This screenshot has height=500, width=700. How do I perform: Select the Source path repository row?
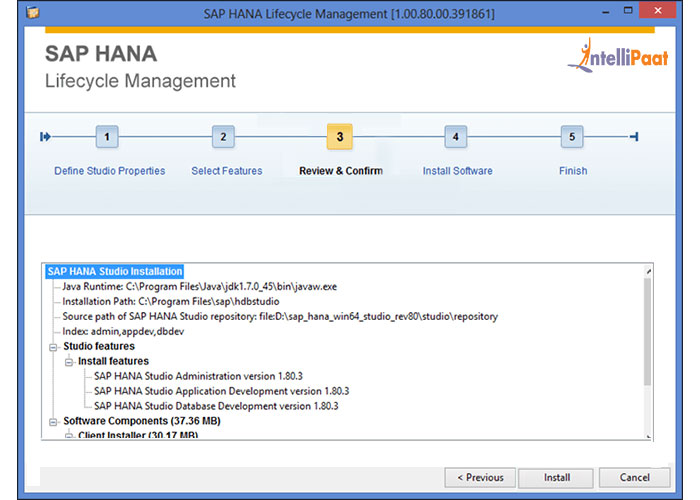[x=280, y=317]
